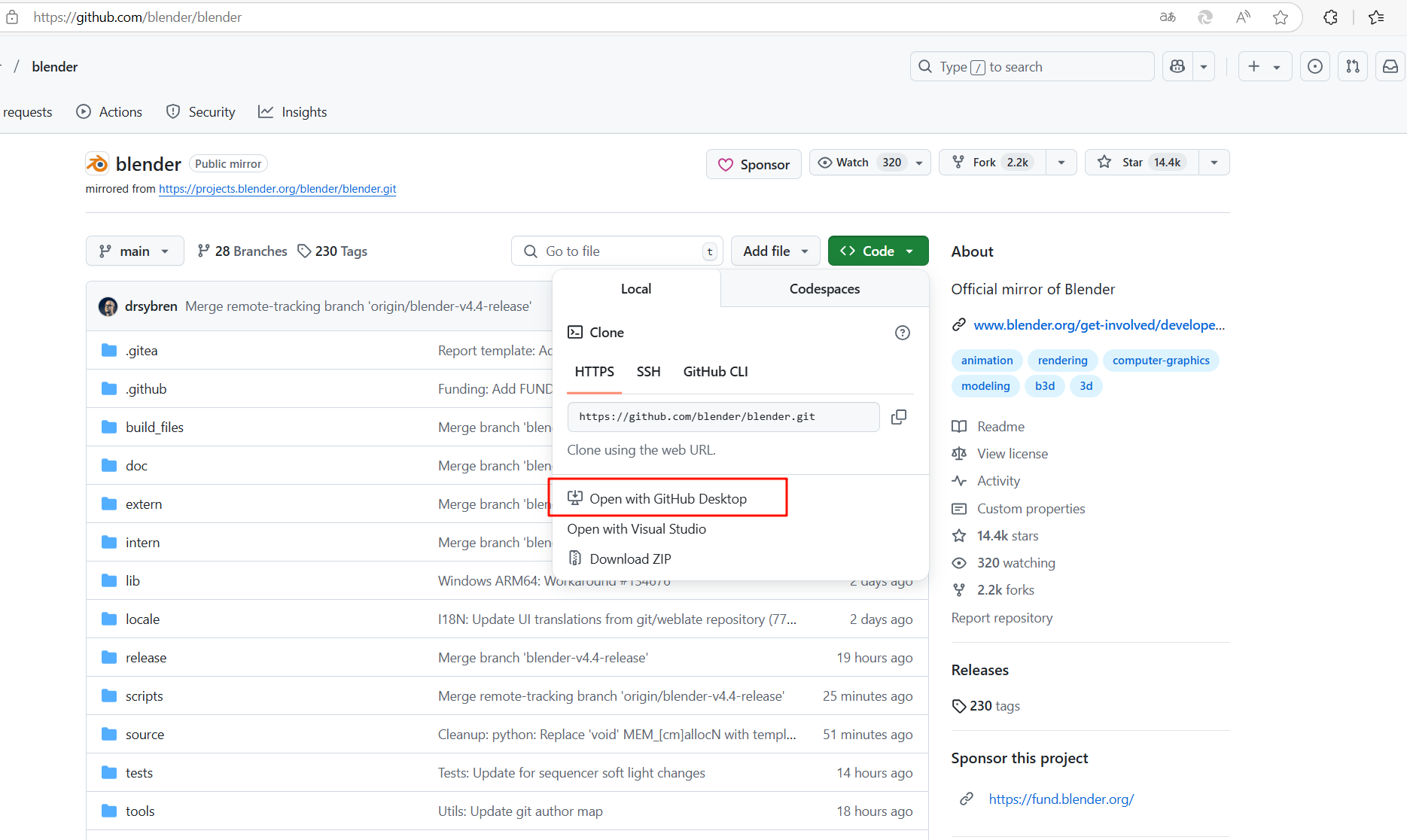Open browser favorites list icon
Viewport: 1407px width, 840px height.
[x=1376, y=17]
